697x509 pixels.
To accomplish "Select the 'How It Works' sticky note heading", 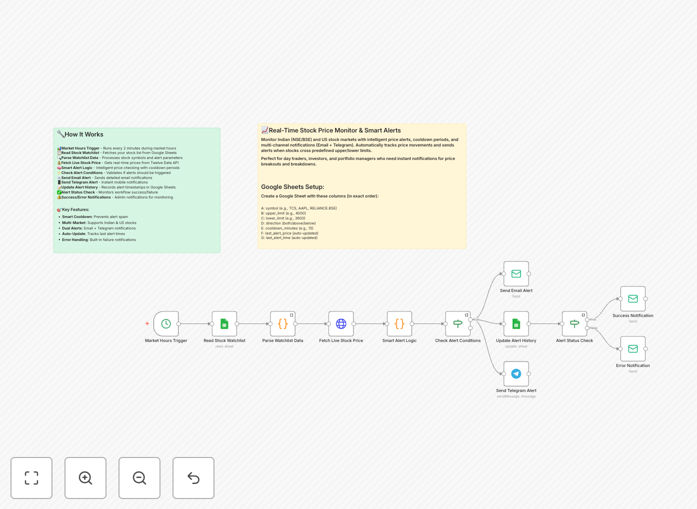I will (80, 134).
